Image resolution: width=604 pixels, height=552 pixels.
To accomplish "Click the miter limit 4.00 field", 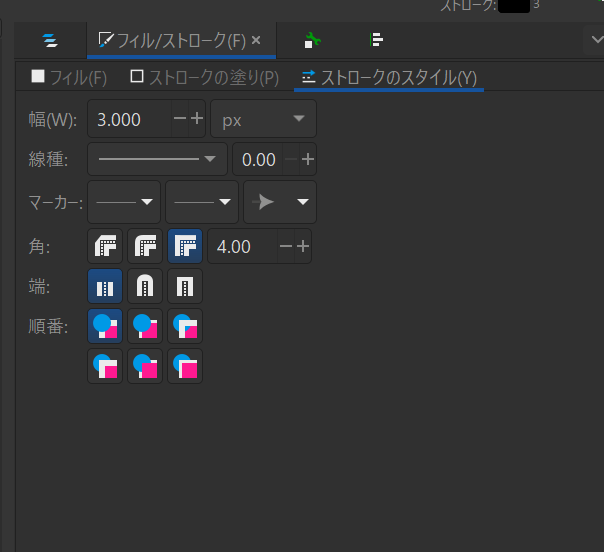I will coord(243,247).
